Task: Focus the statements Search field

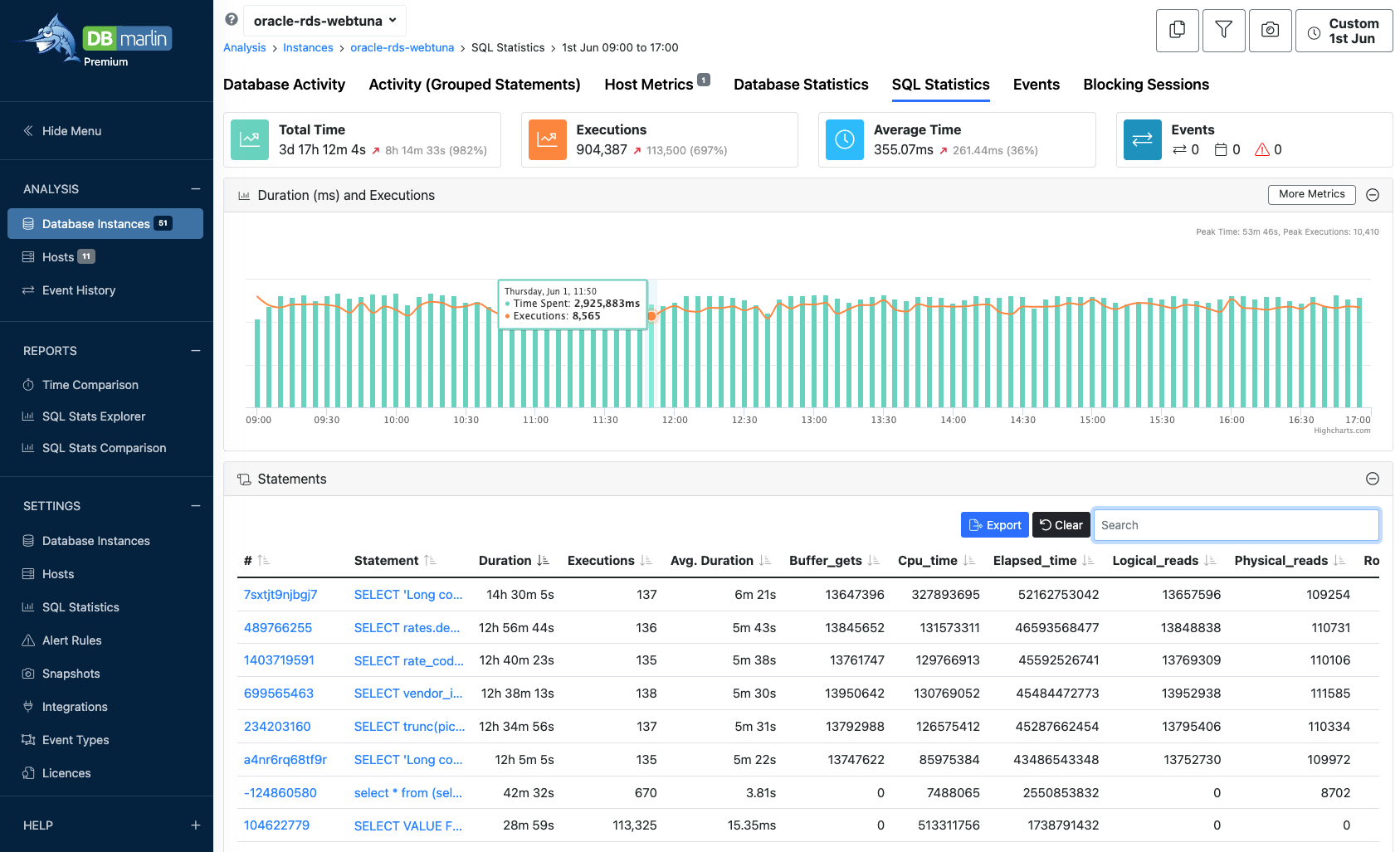Action: 1237,525
